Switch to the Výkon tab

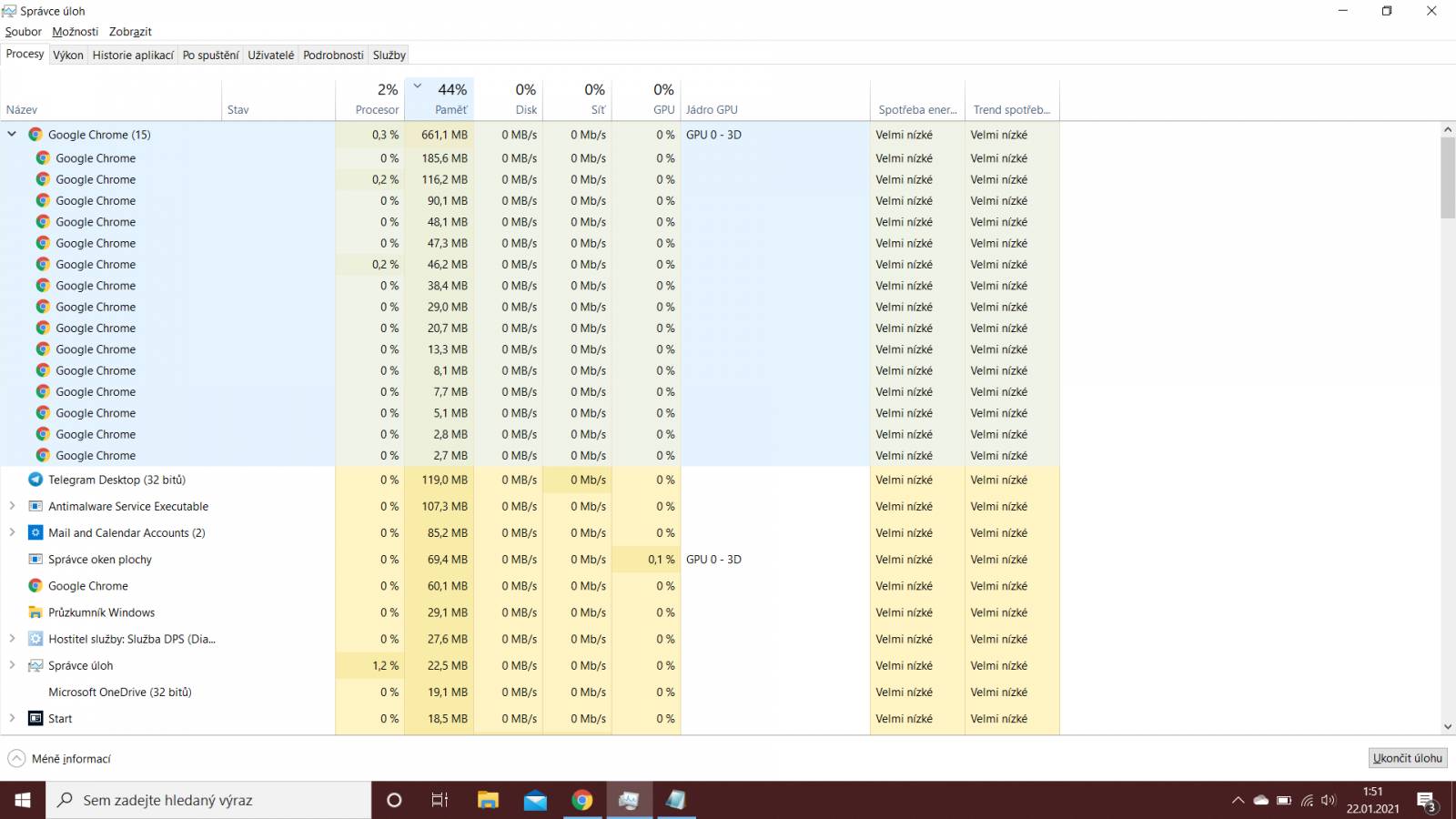(68, 56)
